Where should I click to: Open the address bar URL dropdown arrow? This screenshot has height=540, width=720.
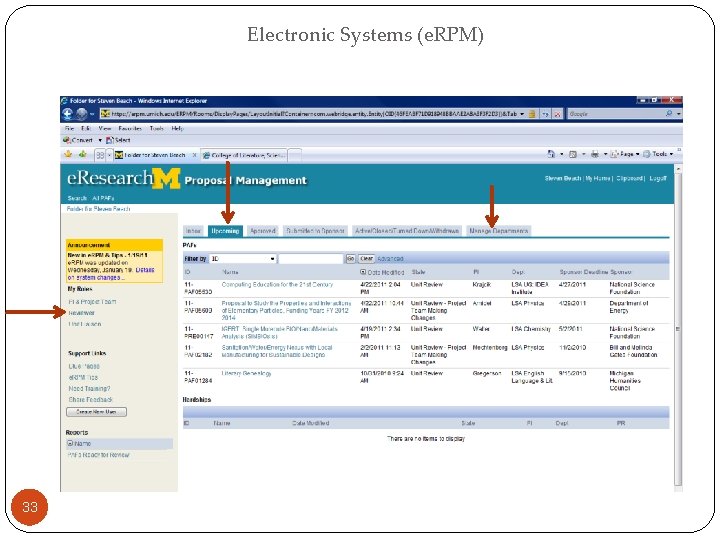coord(522,114)
